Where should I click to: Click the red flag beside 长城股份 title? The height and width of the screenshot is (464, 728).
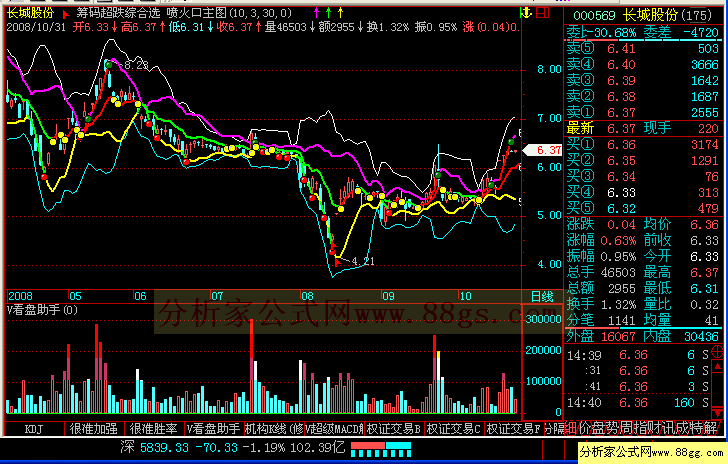66,14
